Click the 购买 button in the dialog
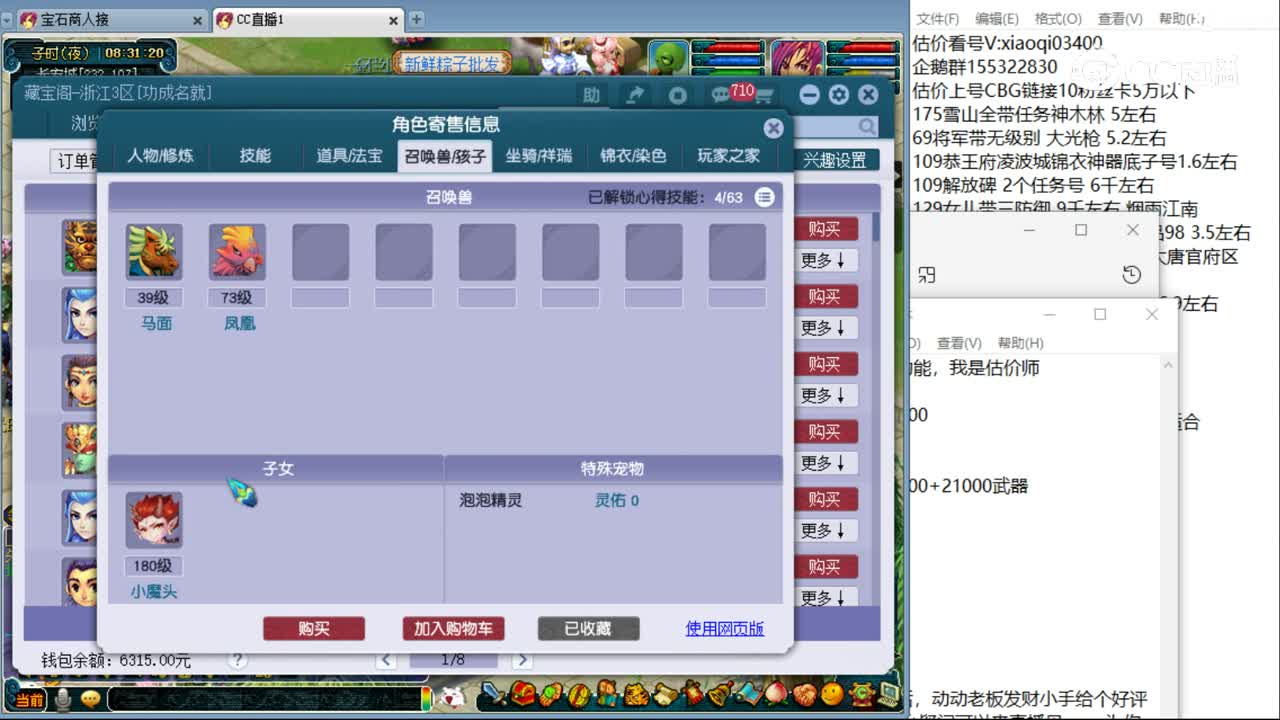This screenshot has width=1280, height=720. point(314,628)
